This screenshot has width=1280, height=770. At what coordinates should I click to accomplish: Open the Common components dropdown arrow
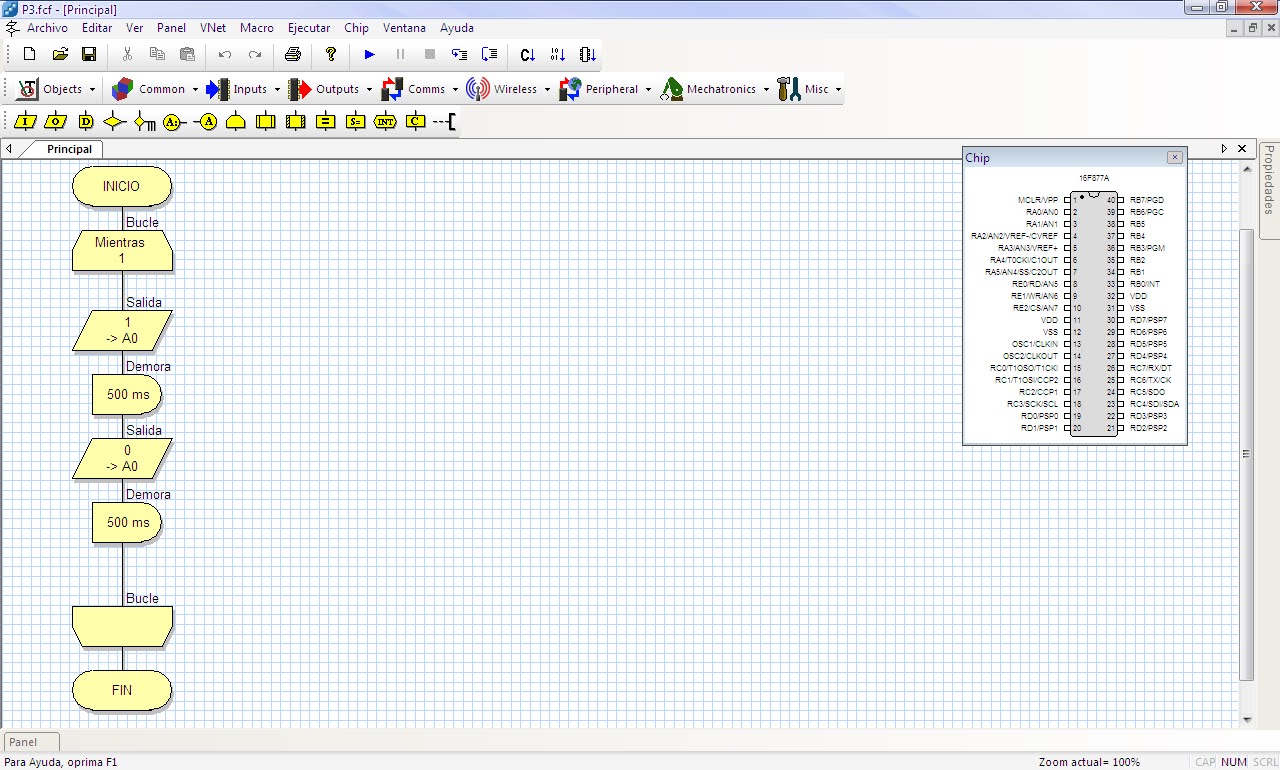point(196,88)
